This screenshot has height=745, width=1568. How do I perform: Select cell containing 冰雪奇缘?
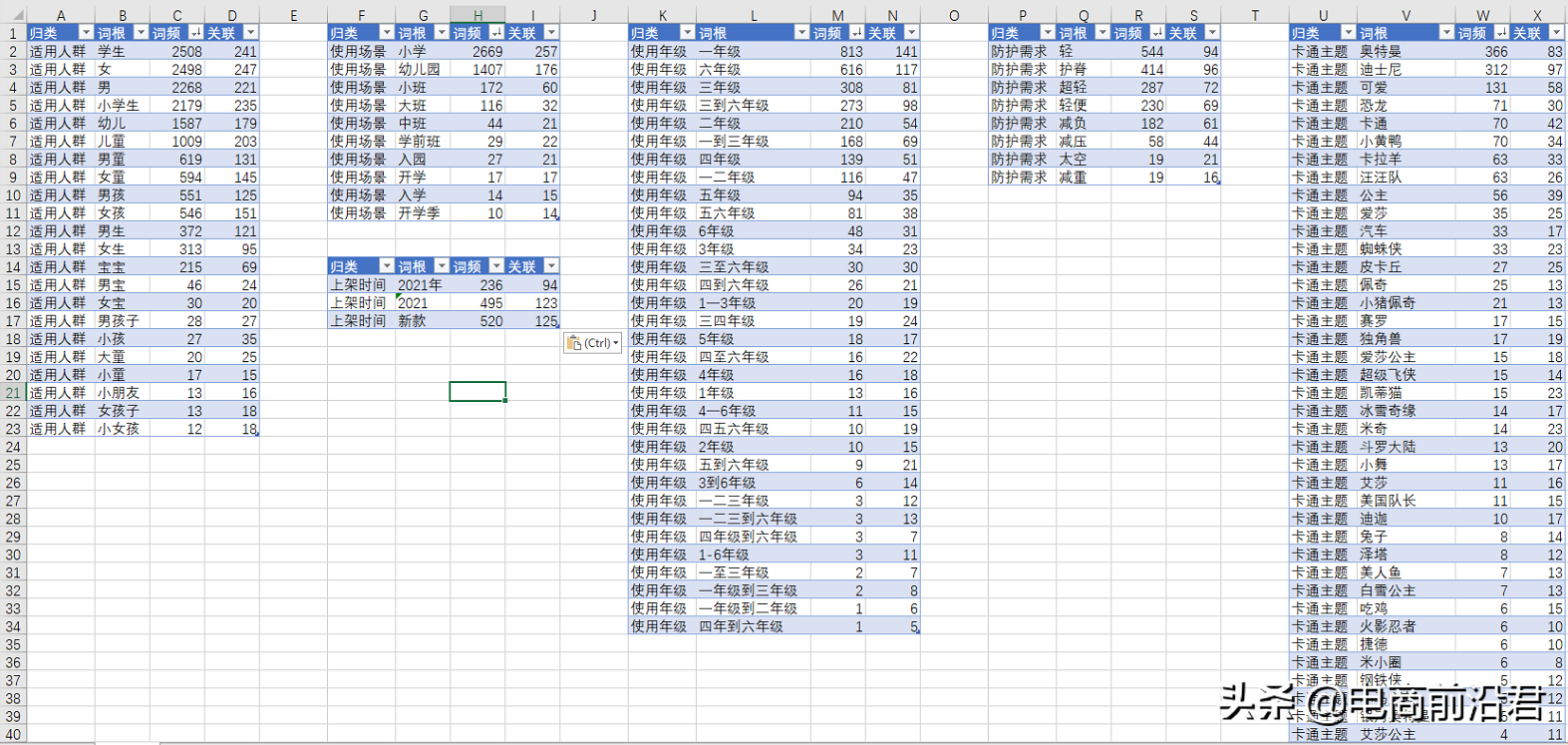tap(1407, 411)
